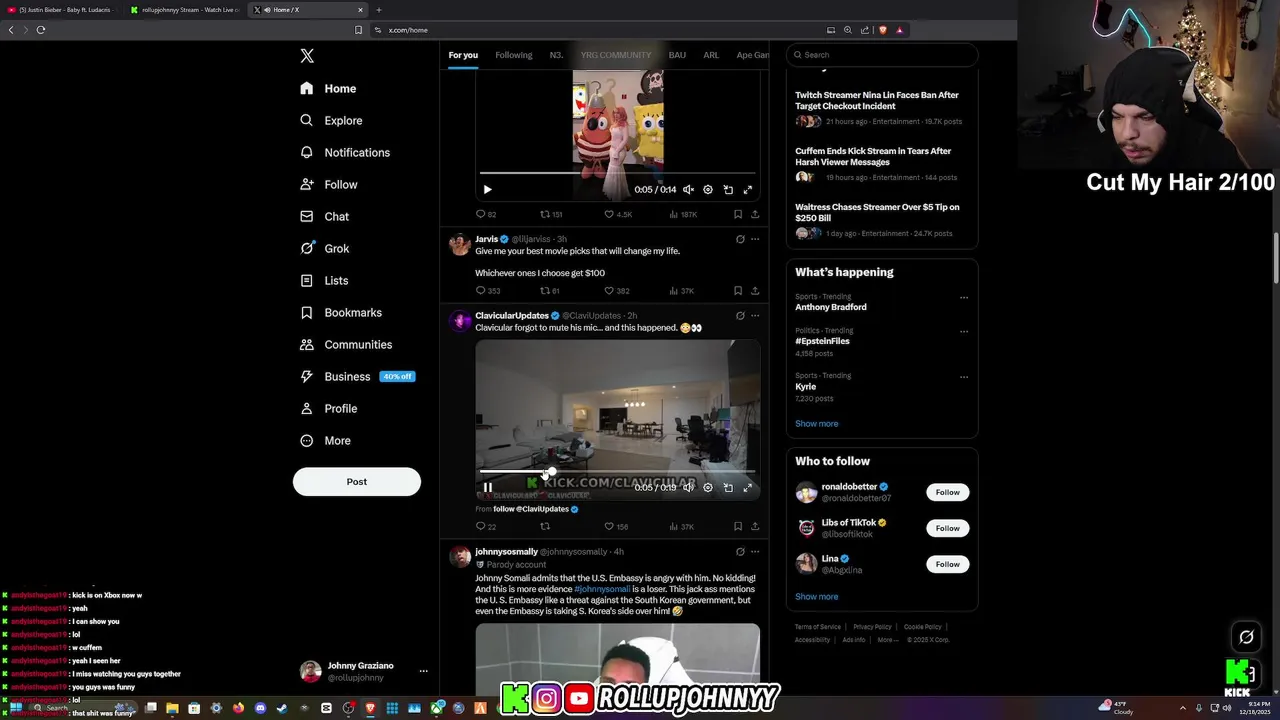Seek on the ClavicularUpdates video progress bar
The width and height of the screenshot is (1280, 720).
[x=617, y=471]
